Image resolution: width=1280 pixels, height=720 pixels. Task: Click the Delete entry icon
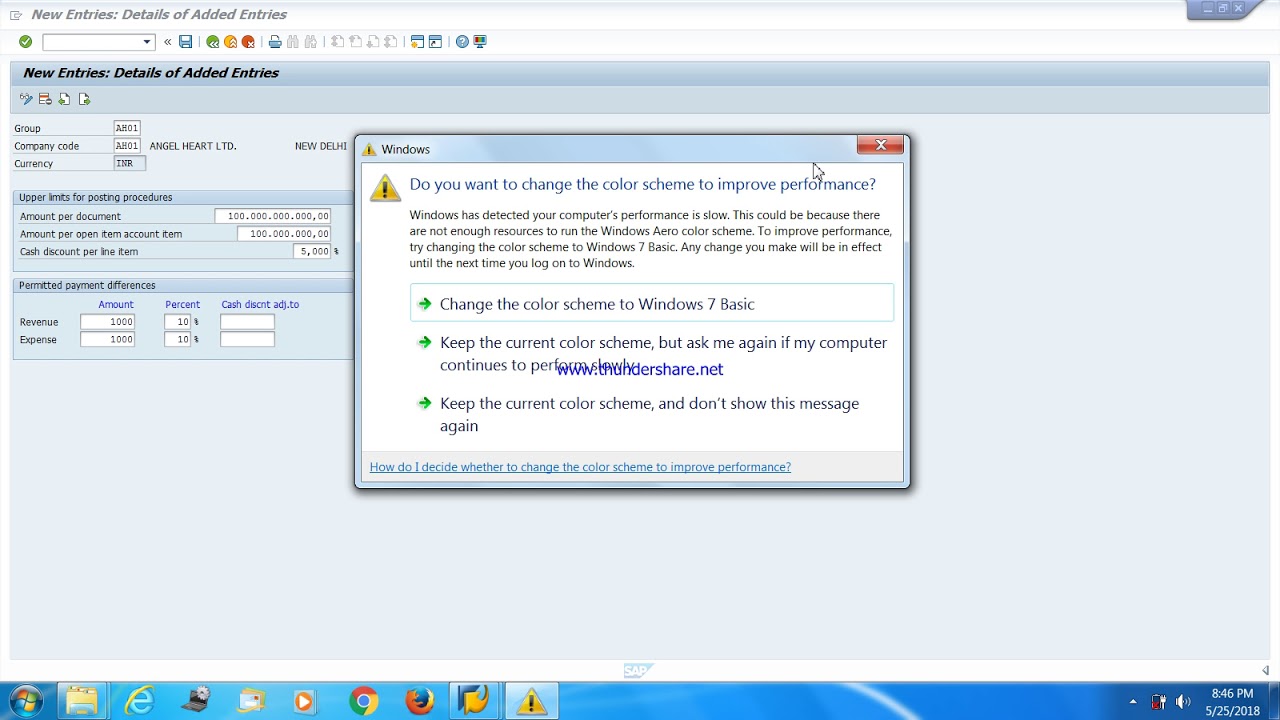coord(45,99)
